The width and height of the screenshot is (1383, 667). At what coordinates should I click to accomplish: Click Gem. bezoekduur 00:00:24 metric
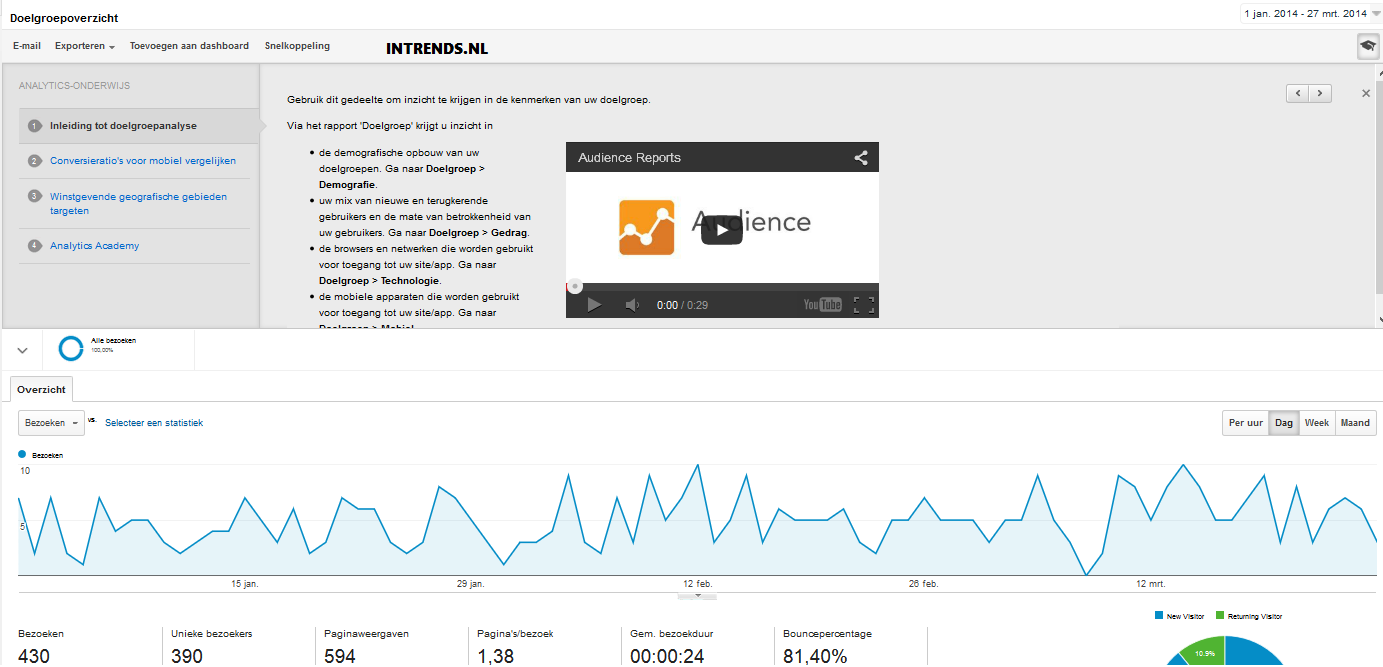(672, 647)
